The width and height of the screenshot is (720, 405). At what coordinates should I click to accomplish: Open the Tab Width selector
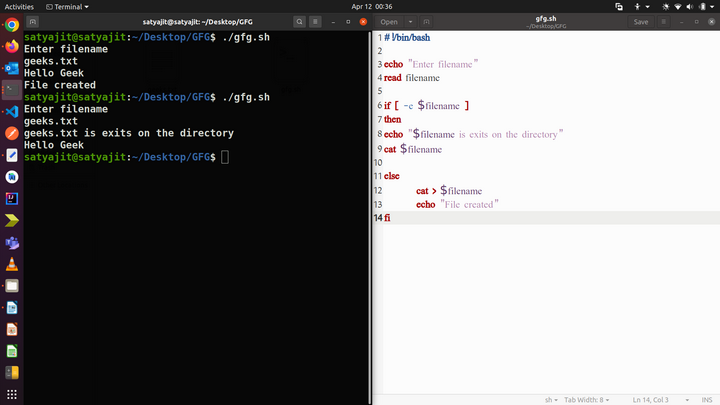tap(587, 398)
